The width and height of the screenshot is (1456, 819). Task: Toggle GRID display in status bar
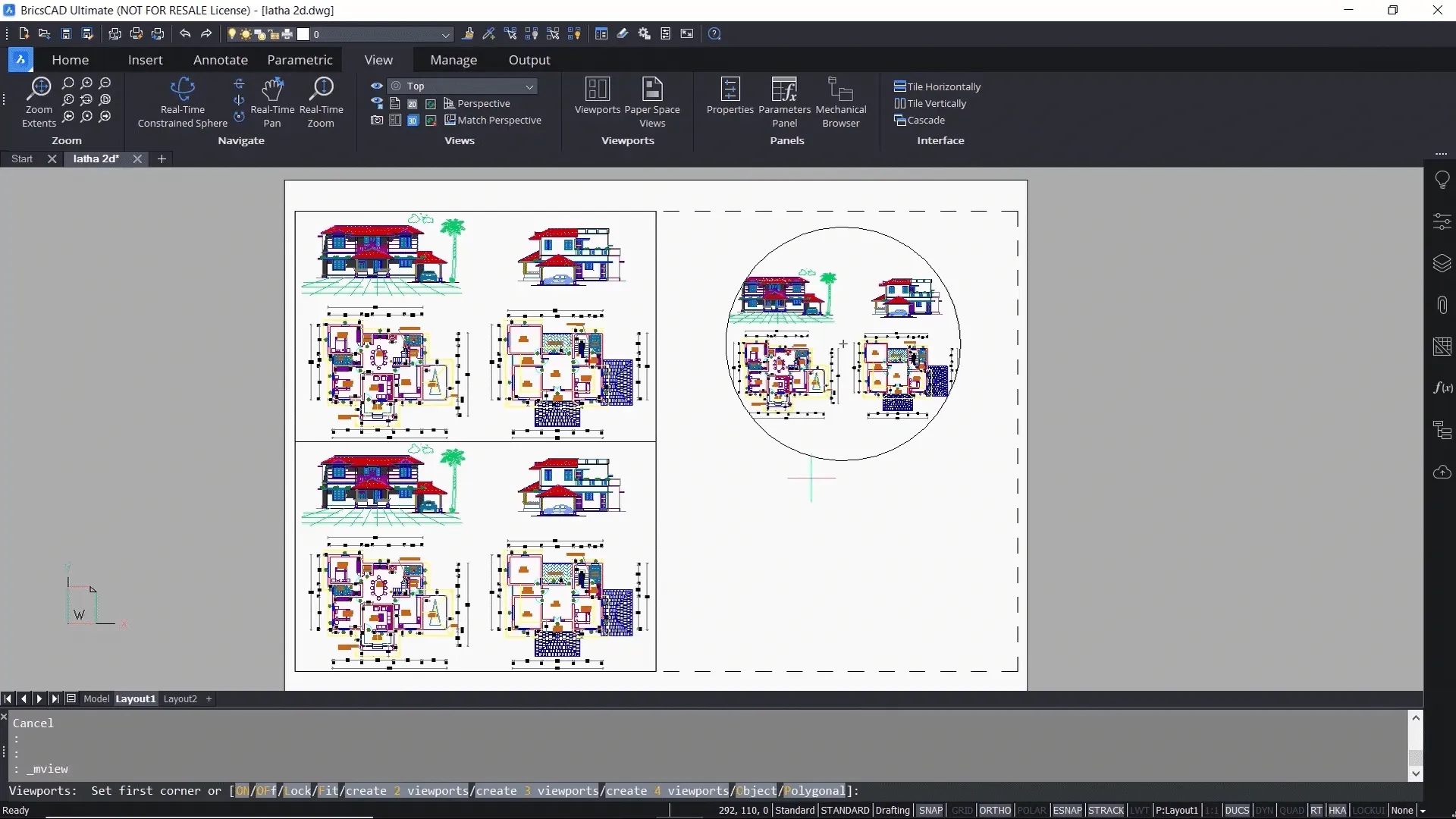[x=962, y=810]
